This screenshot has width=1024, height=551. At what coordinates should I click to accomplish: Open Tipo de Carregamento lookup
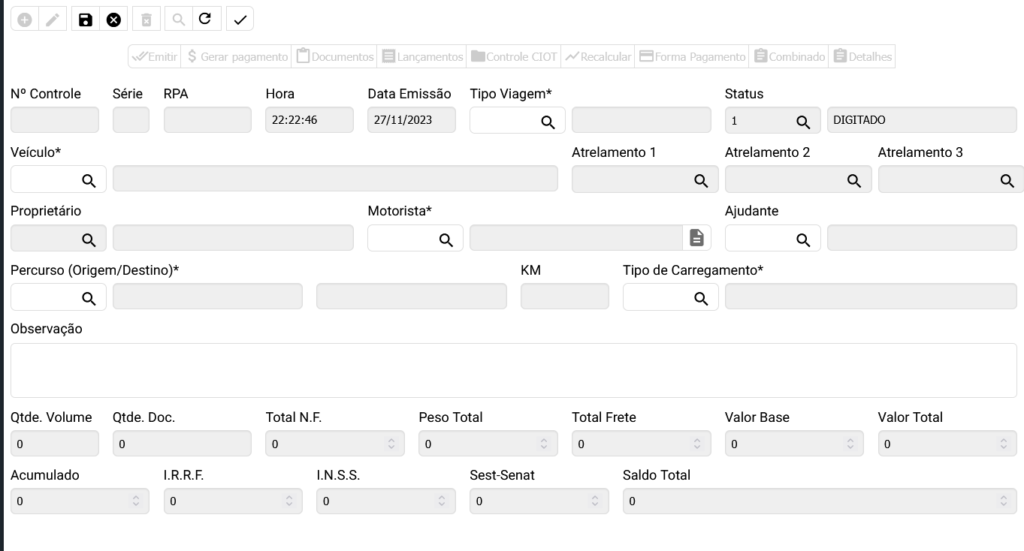pyautogui.click(x=700, y=298)
